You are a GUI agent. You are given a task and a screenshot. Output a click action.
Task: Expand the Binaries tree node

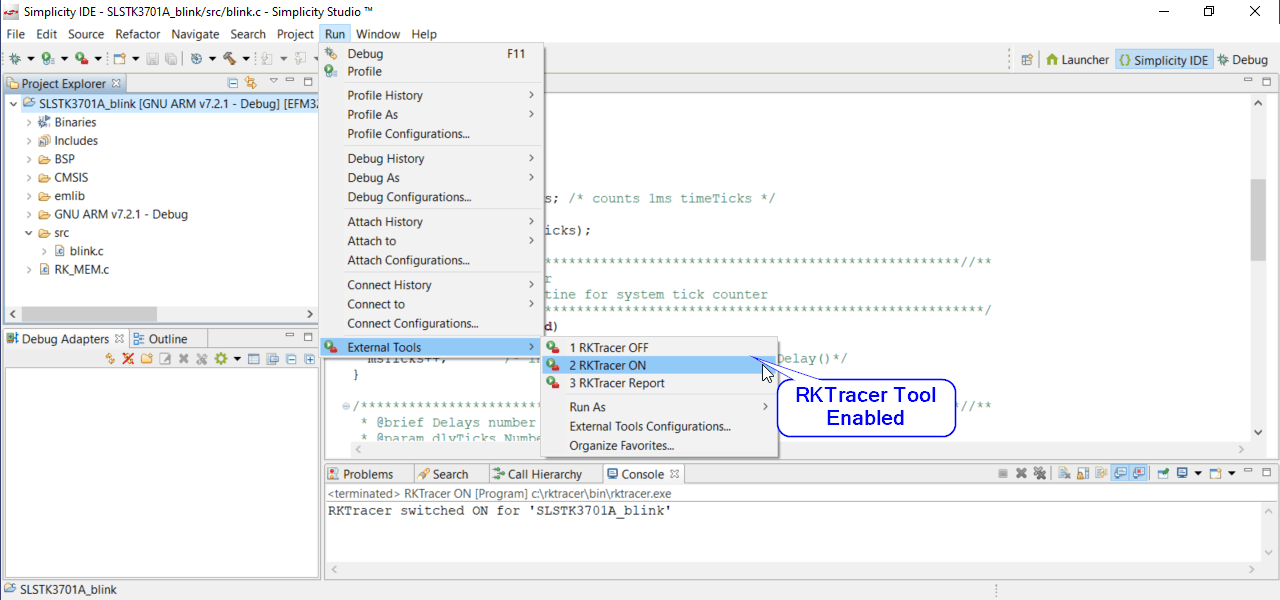pyautogui.click(x=28, y=122)
